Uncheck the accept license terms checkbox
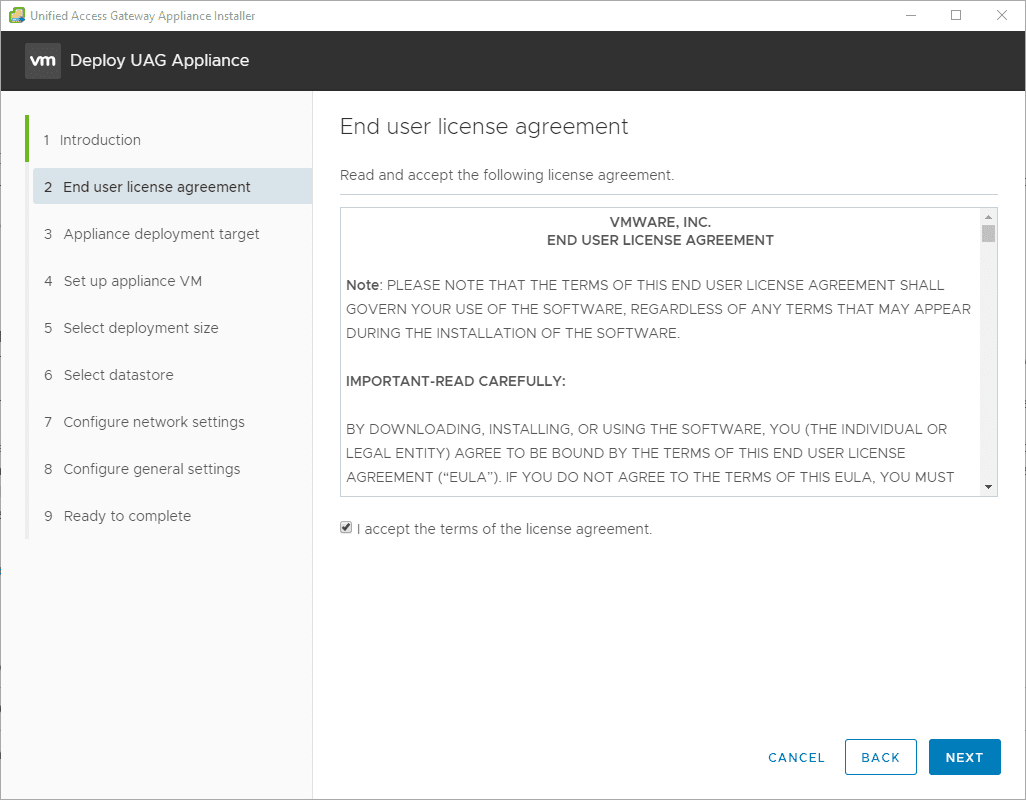The image size is (1026, 800). (x=346, y=528)
